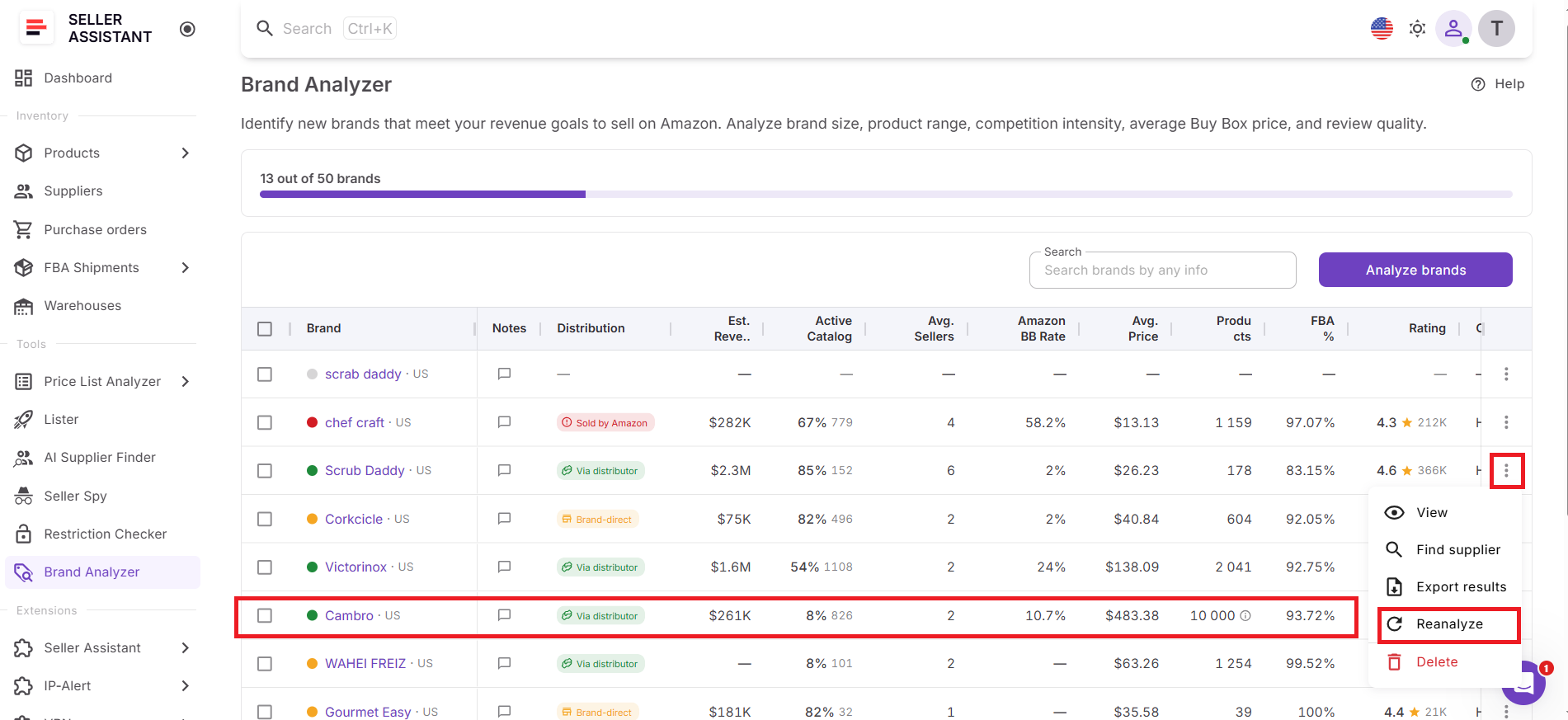Image resolution: width=1568 pixels, height=720 pixels.
Task: Click the Analyze brands button
Action: (1415, 271)
